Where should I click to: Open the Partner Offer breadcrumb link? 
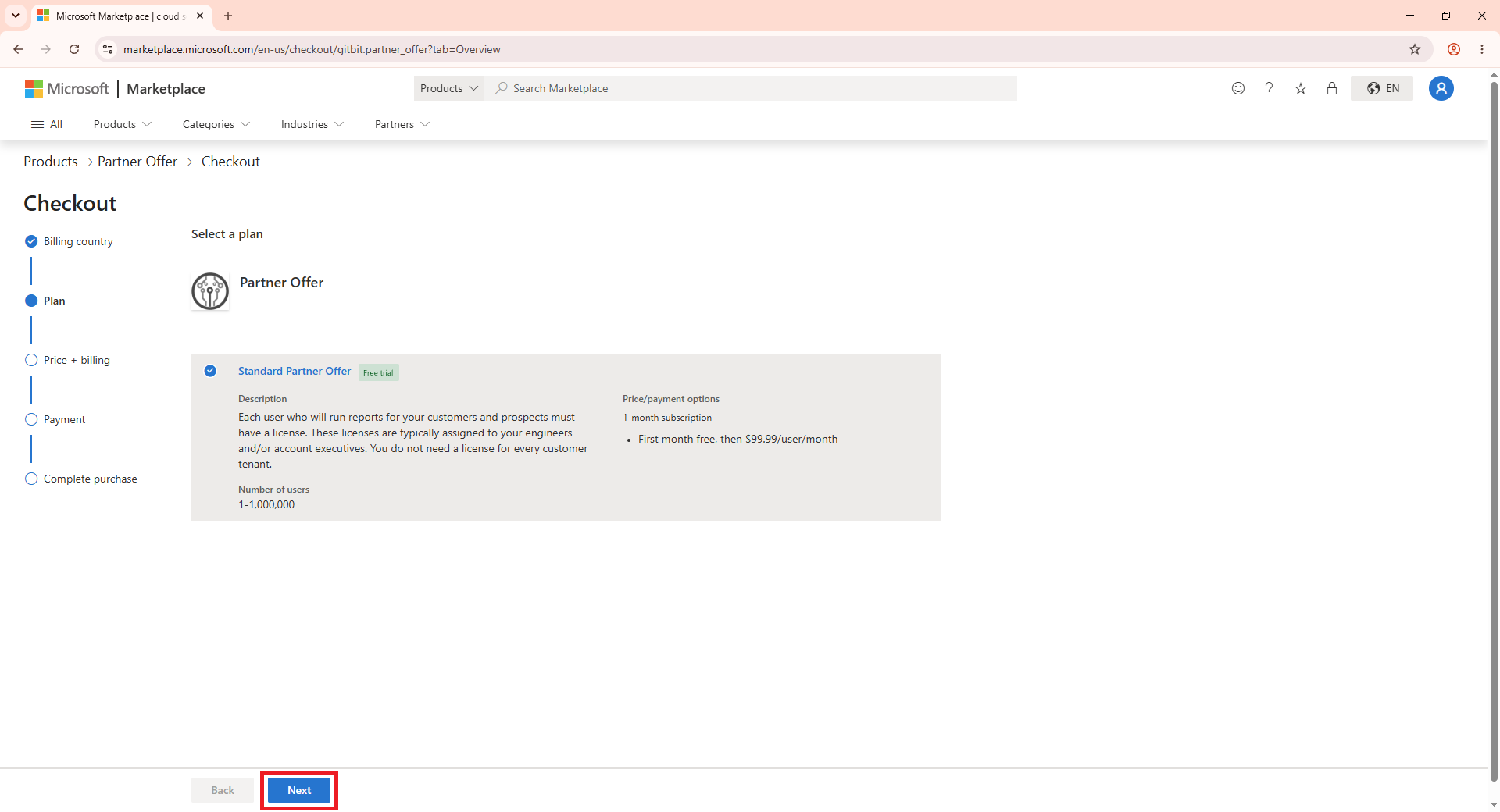(x=137, y=162)
